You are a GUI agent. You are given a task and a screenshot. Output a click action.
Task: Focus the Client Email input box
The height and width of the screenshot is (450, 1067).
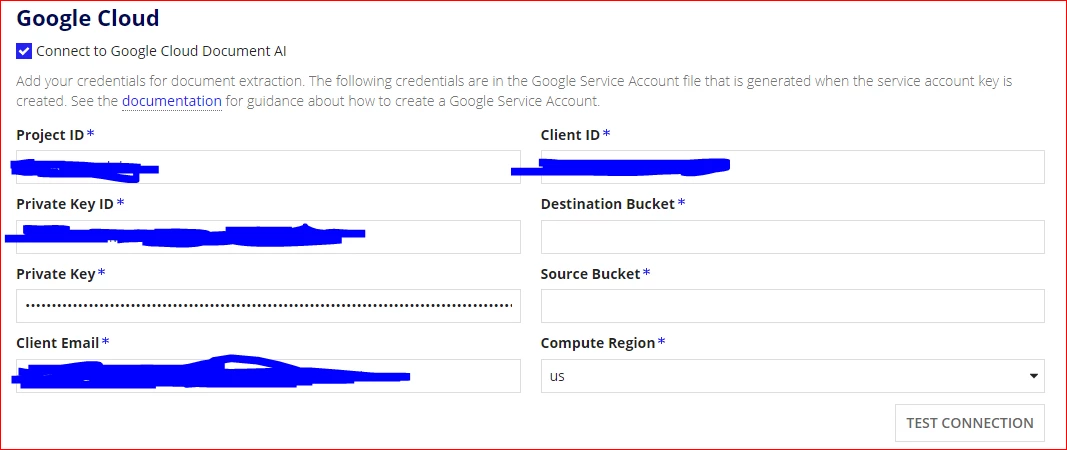click(x=268, y=376)
